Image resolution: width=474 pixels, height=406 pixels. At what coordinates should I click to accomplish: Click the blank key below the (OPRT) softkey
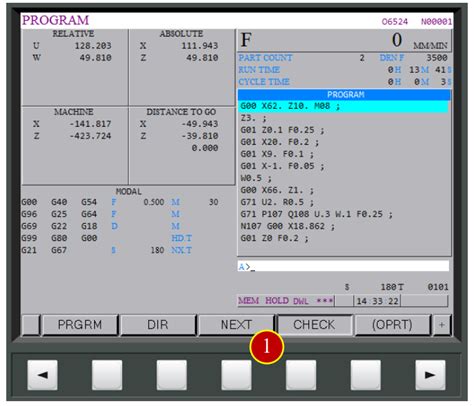click(366, 375)
